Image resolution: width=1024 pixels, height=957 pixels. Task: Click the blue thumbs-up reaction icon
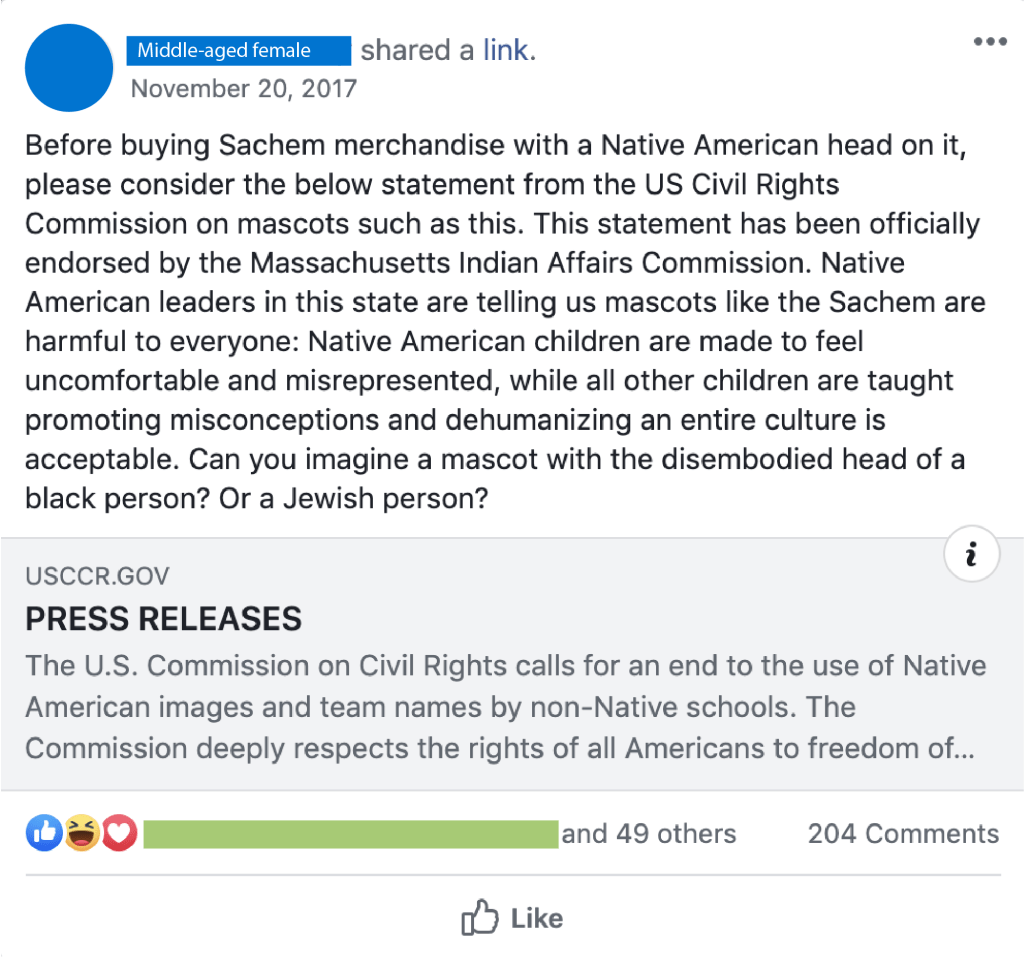point(44,833)
